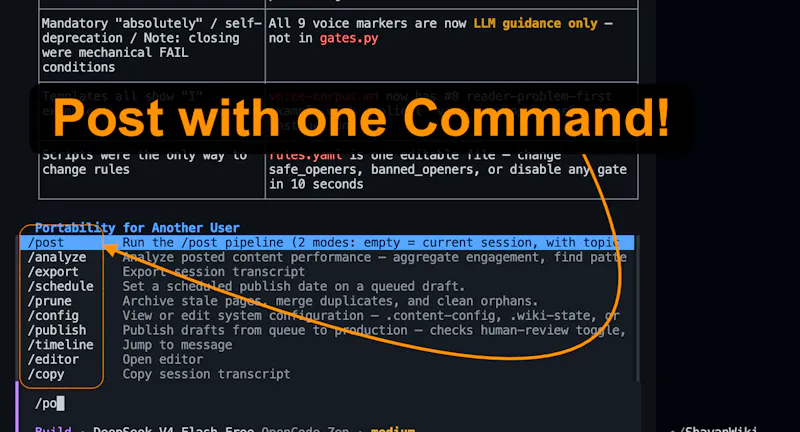Click the 'gates.py' file name in table
The height and width of the screenshot is (432, 800).
tap(349, 38)
